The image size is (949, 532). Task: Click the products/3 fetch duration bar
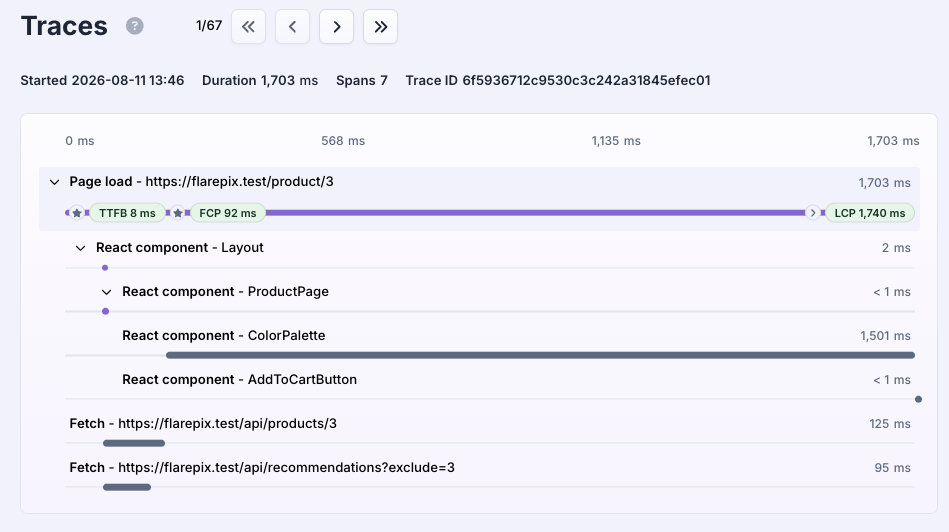coord(134,444)
